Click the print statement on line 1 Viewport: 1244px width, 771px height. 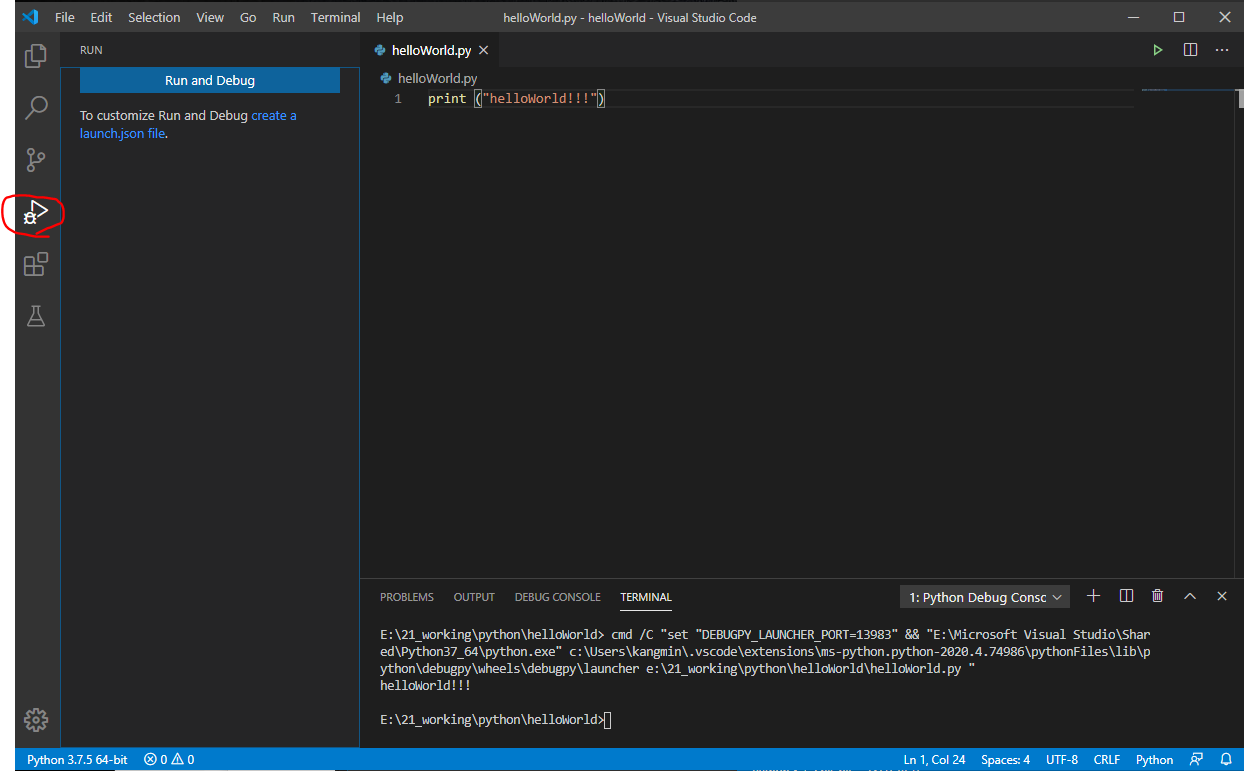click(517, 98)
